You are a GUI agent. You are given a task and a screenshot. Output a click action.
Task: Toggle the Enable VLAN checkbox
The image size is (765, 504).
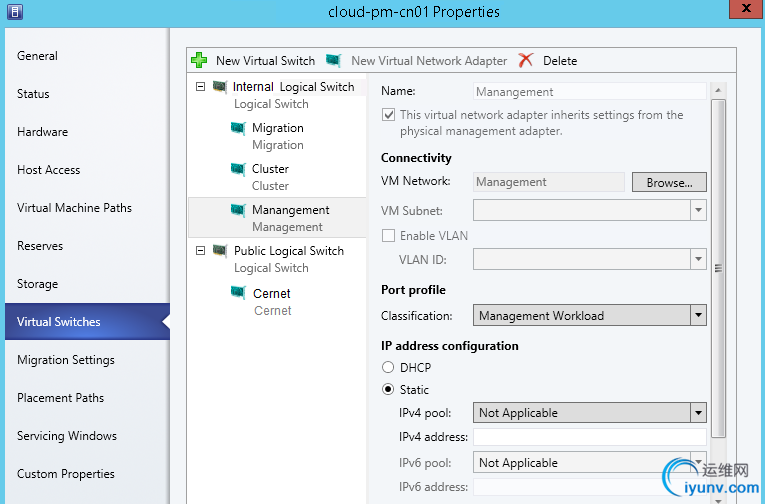pyautogui.click(x=389, y=236)
